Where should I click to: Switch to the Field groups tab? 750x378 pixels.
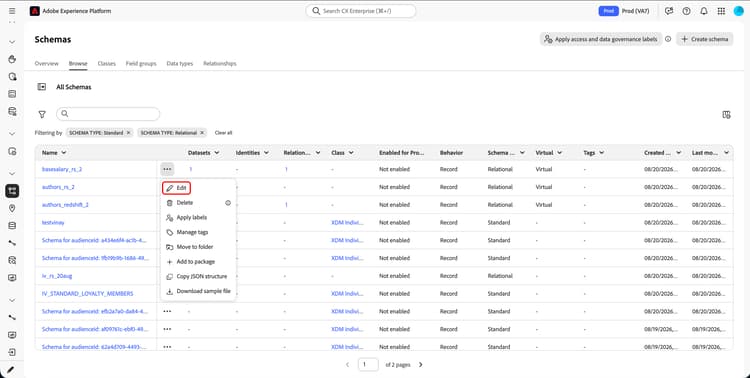(141, 64)
